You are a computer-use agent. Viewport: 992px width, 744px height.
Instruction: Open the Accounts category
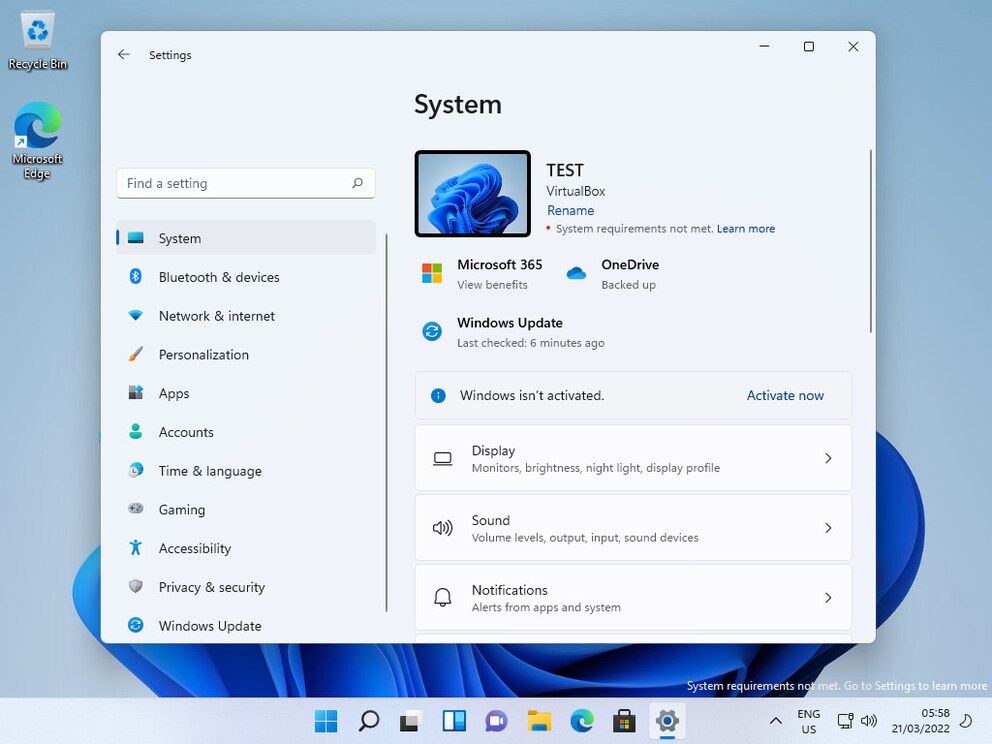point(246,431)
